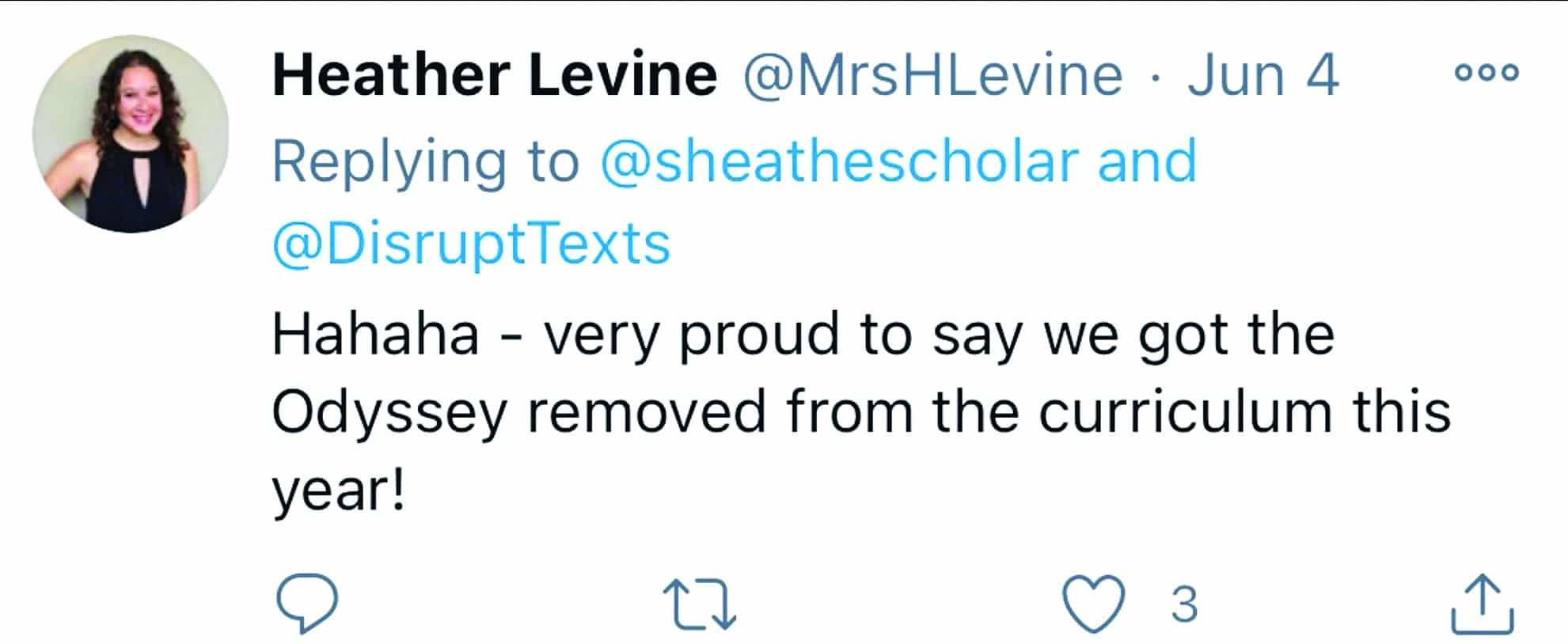Open the @sheathescholar mention
The width and height of the screenshot is (1568, 644).
840,161
